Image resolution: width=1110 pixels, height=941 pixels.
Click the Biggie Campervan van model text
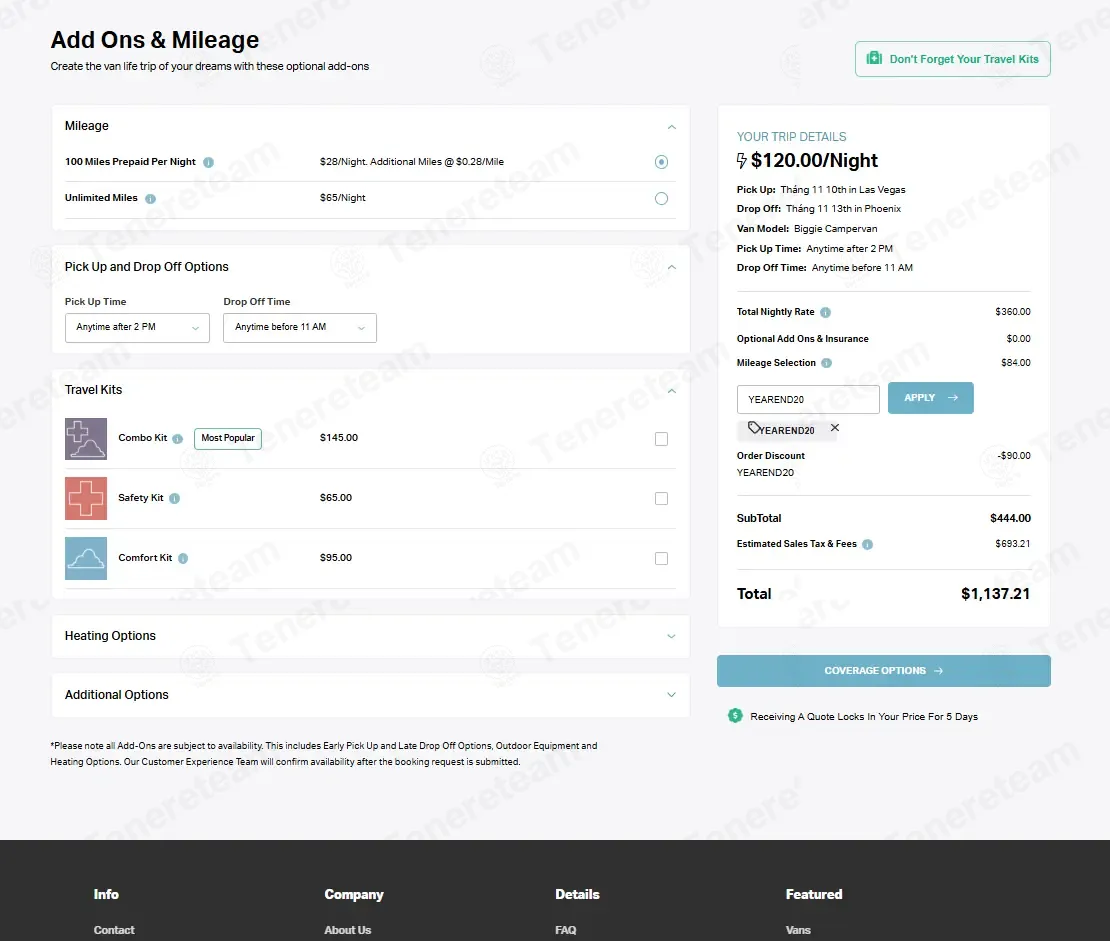pos(835,229)
